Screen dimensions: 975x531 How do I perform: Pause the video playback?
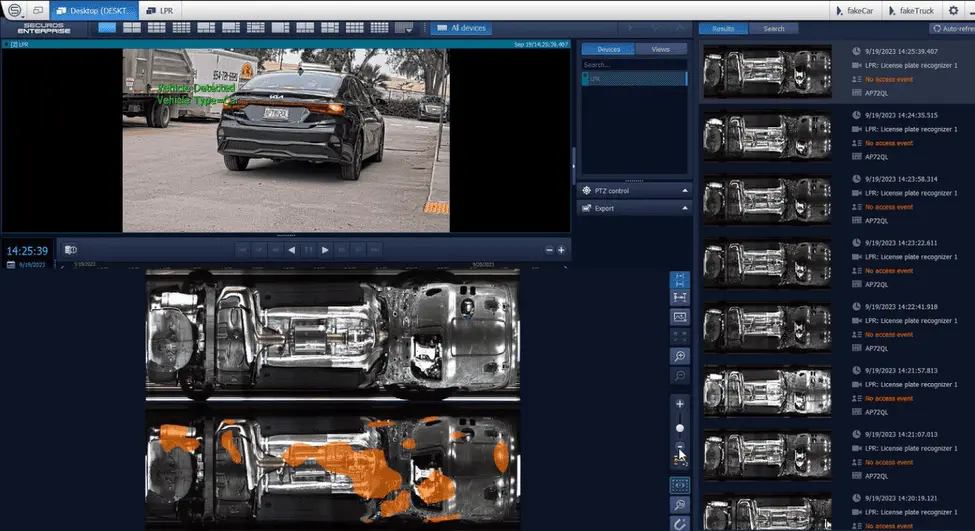pos(308,250)
